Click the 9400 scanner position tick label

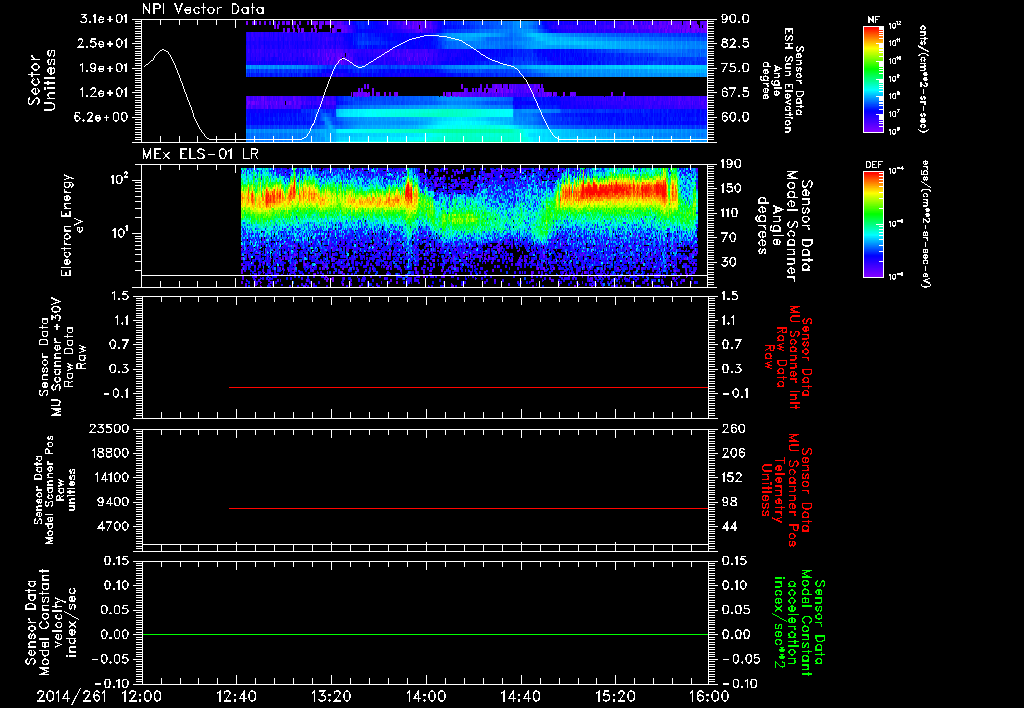click(x=113, y=502)
